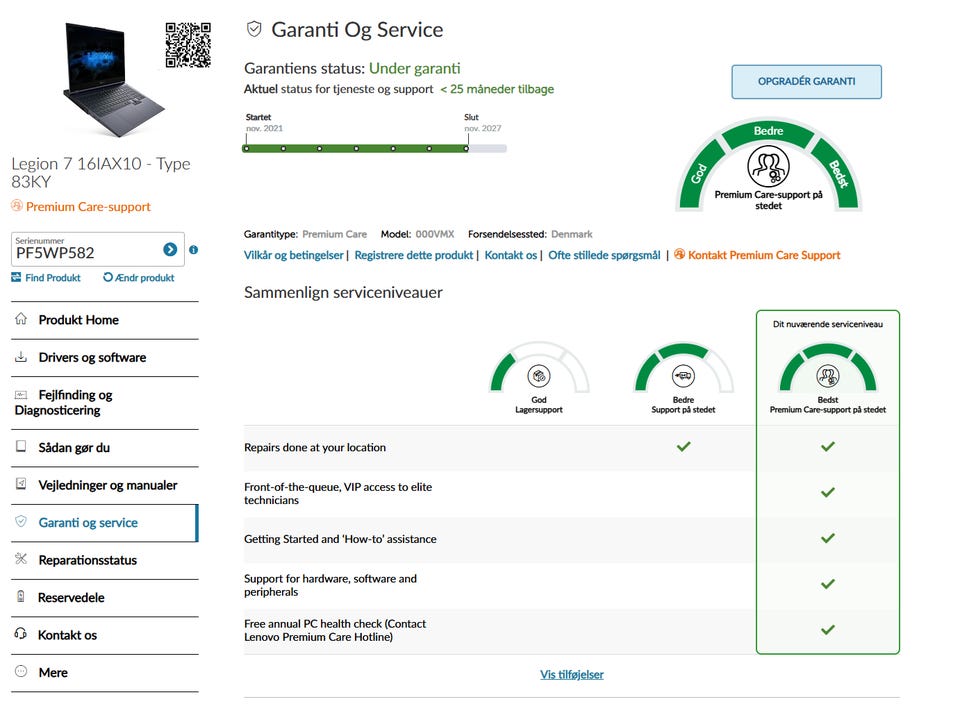Expand the Mere menu item
Viewport: 960px width, 704px height.
[105, 673]
